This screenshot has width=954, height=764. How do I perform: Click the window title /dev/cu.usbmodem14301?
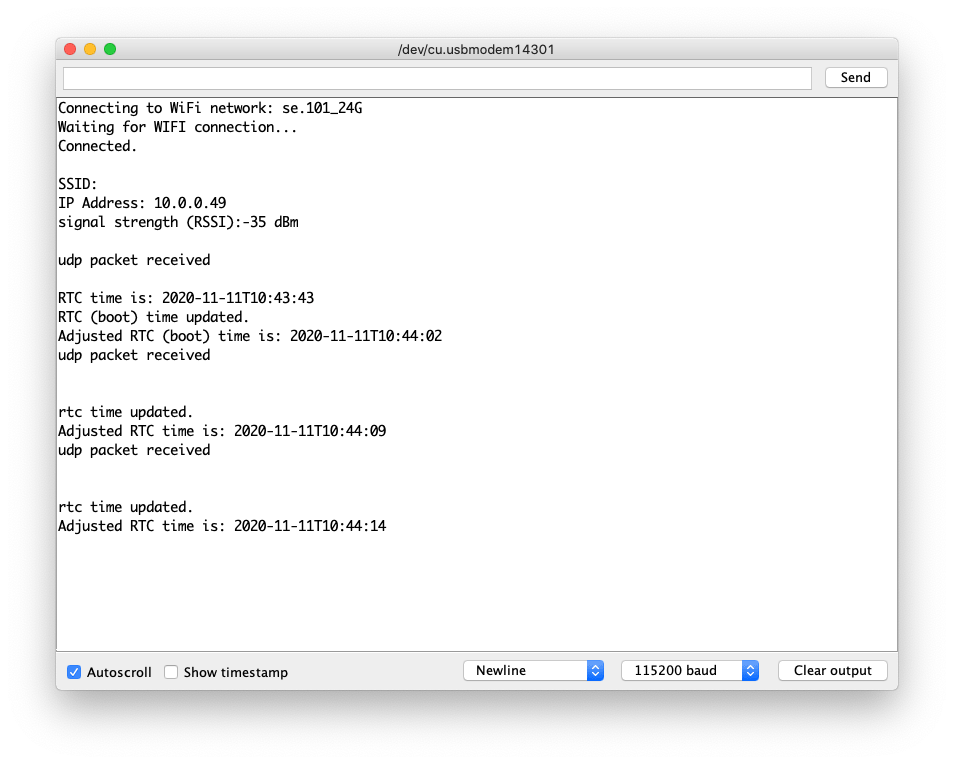point(476,49)
